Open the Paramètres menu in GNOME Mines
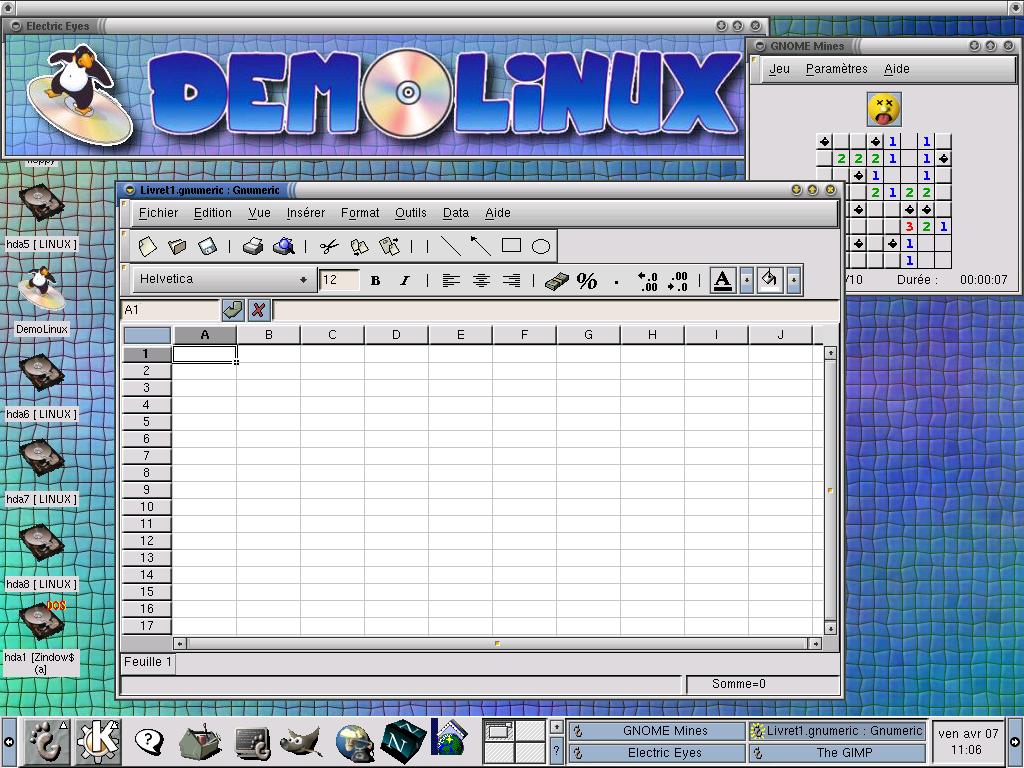 coord(837,69)
